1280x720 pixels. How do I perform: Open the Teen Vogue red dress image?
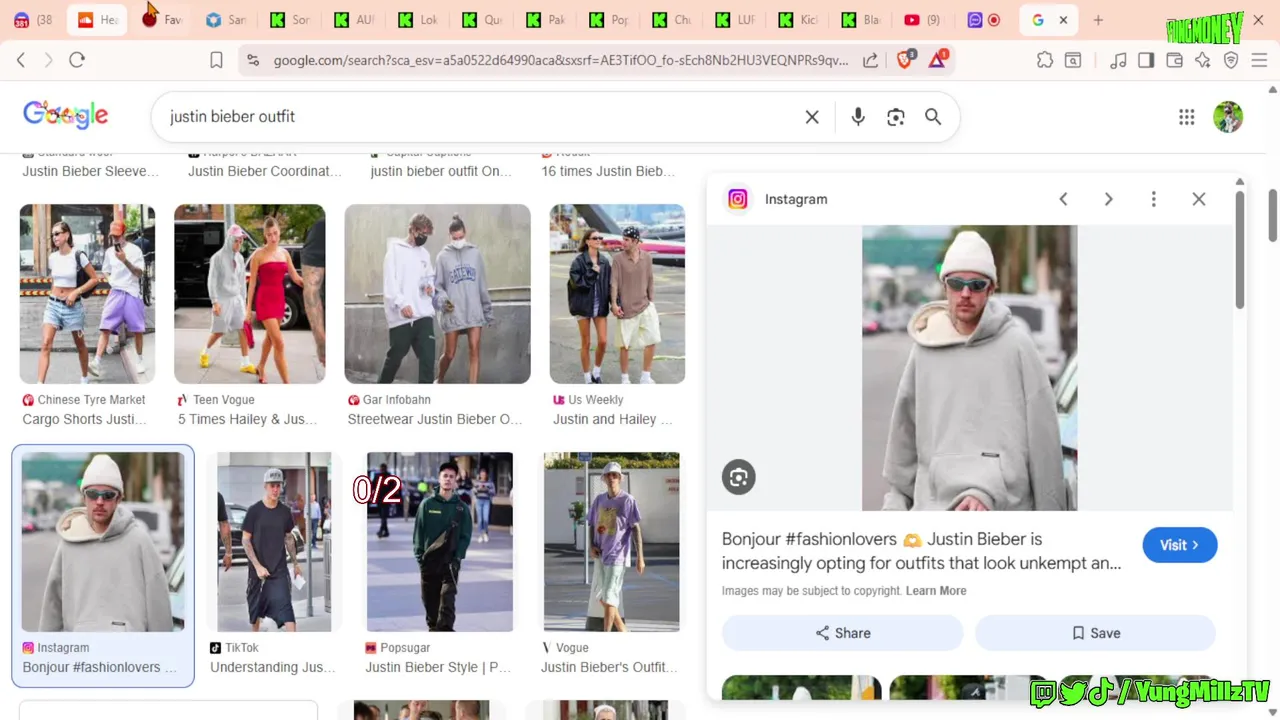tap(250, 294)
